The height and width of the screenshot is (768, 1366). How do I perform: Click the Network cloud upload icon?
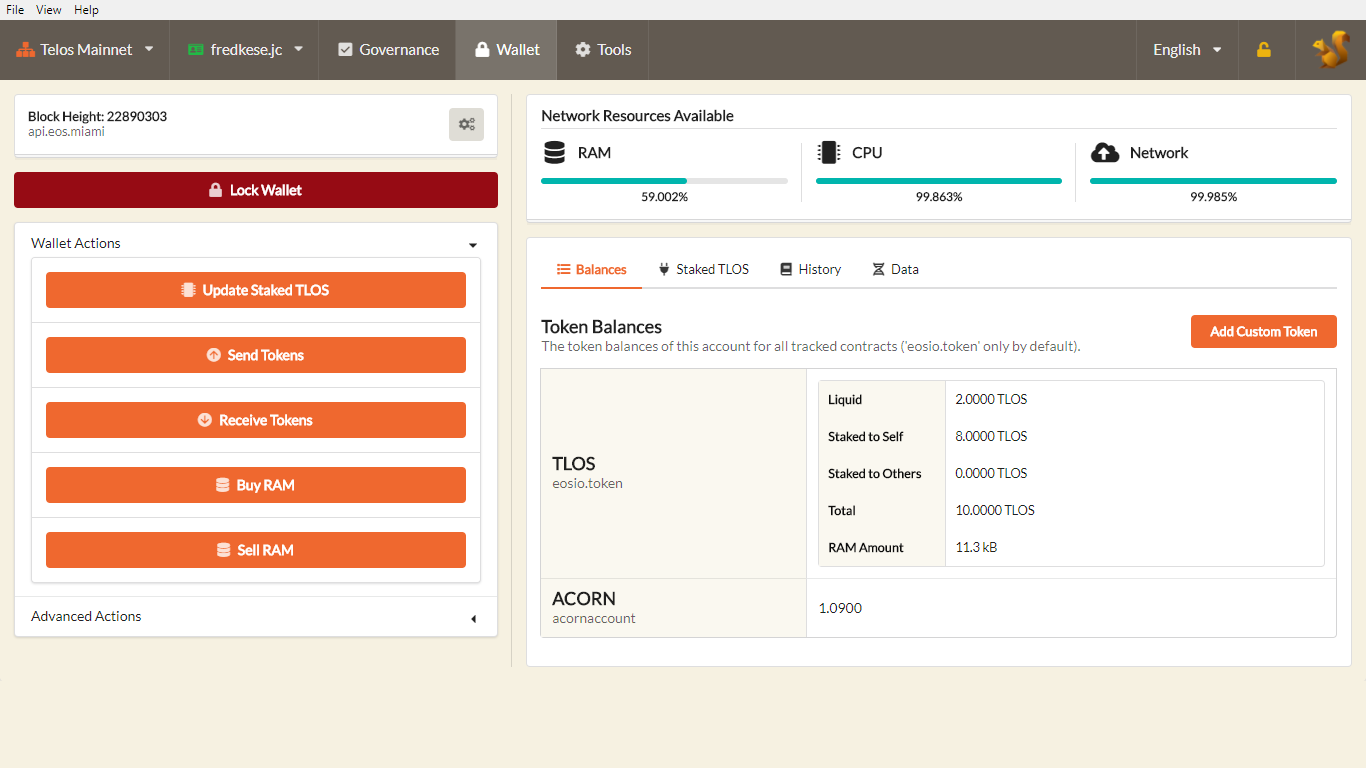(1104, 153)
